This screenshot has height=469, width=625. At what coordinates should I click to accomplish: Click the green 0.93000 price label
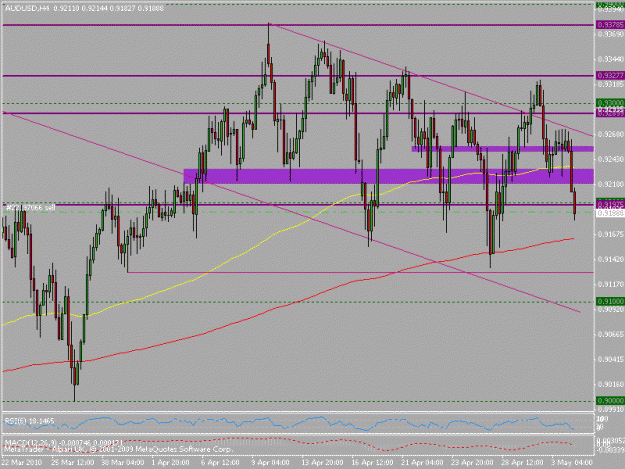click(x=610, y=103)
